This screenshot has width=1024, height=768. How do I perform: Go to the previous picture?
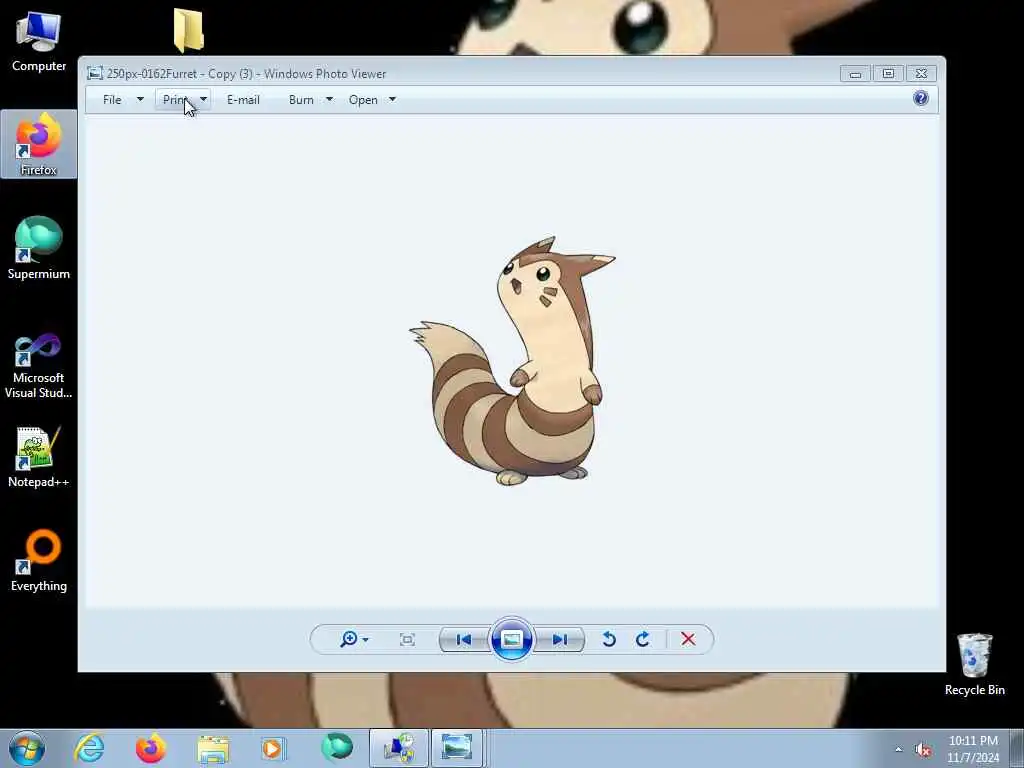pos(464,639)
